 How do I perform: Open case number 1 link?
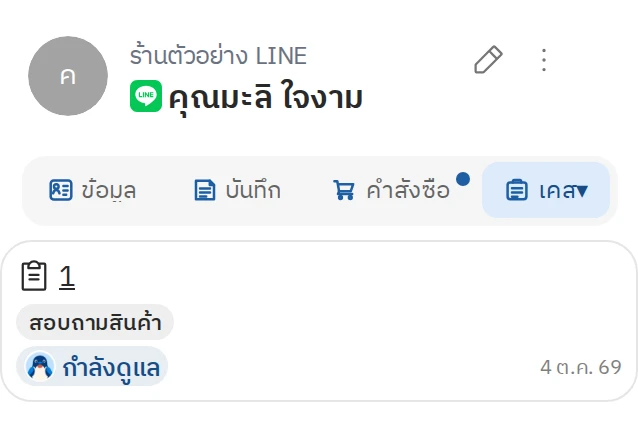tap(67, 277)
